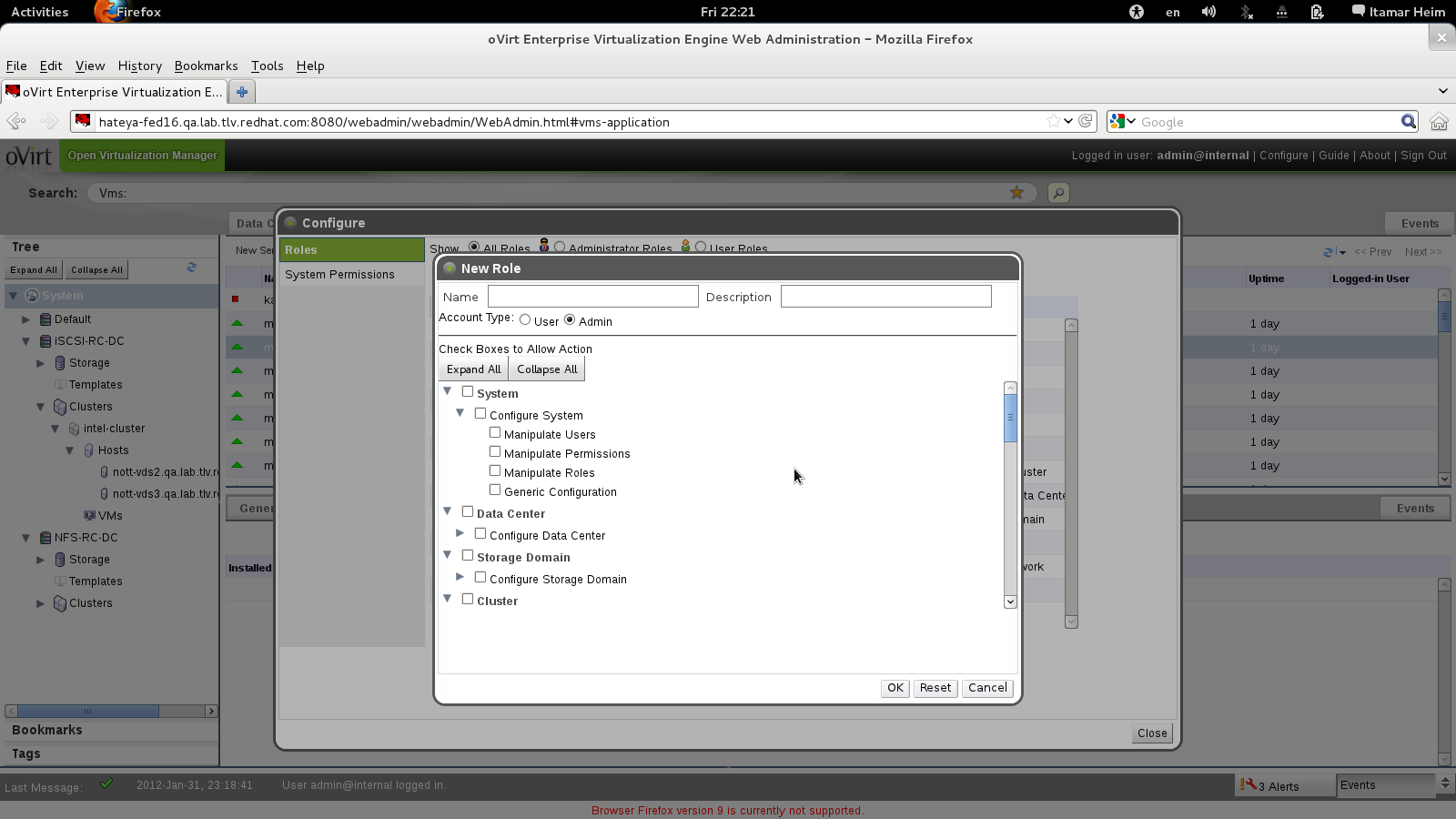Click the role tree scrollbar down arrow

(x=1010, y=602)
